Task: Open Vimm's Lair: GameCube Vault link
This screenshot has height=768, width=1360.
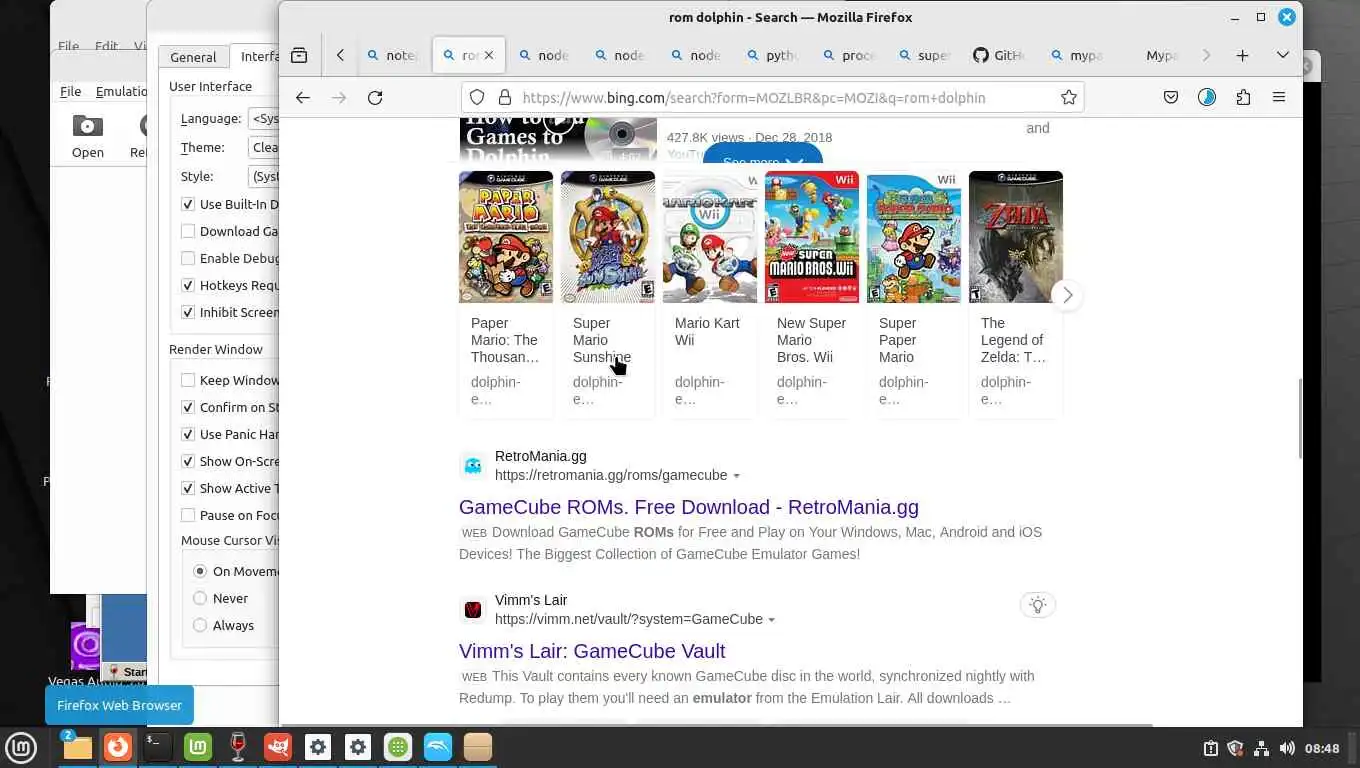Action: point(592,651)
